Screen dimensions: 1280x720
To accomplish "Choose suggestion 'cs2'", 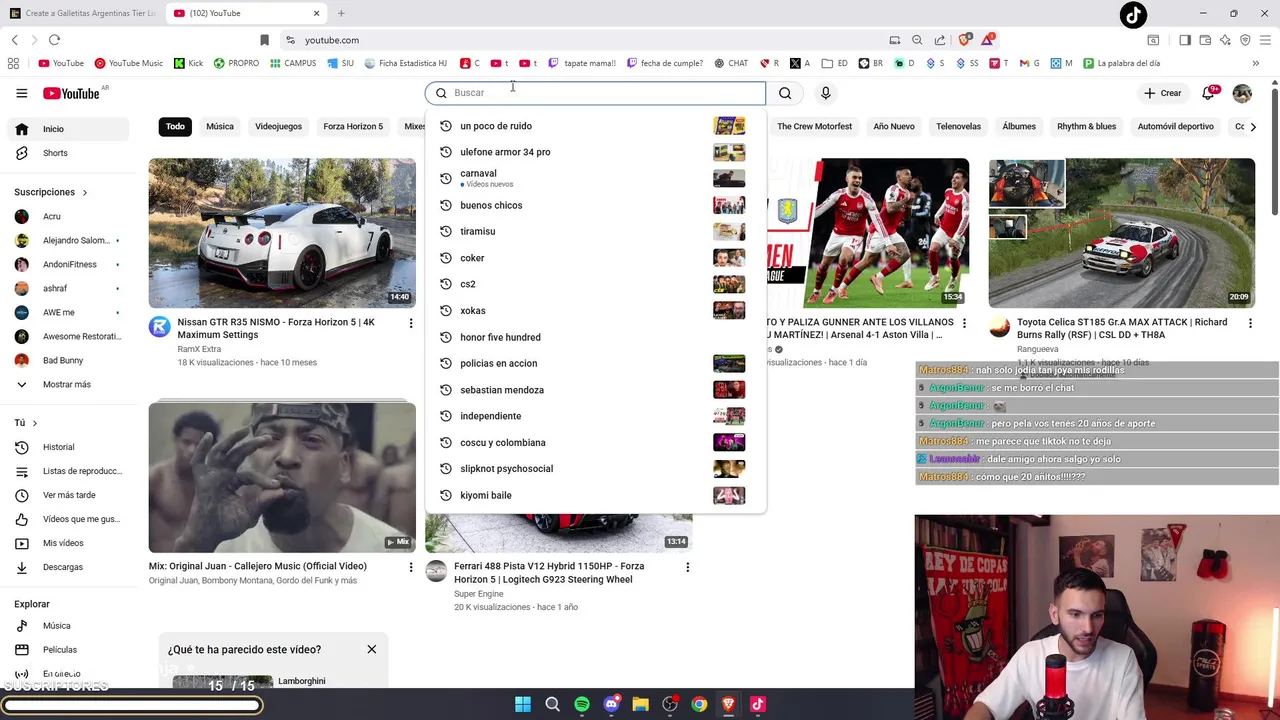I will pos(595,284).
